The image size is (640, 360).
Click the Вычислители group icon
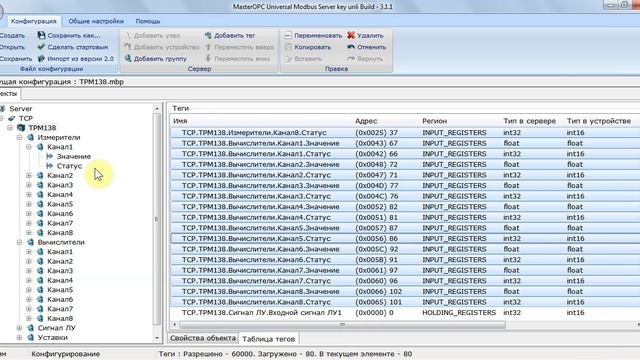tap(31, 242)
